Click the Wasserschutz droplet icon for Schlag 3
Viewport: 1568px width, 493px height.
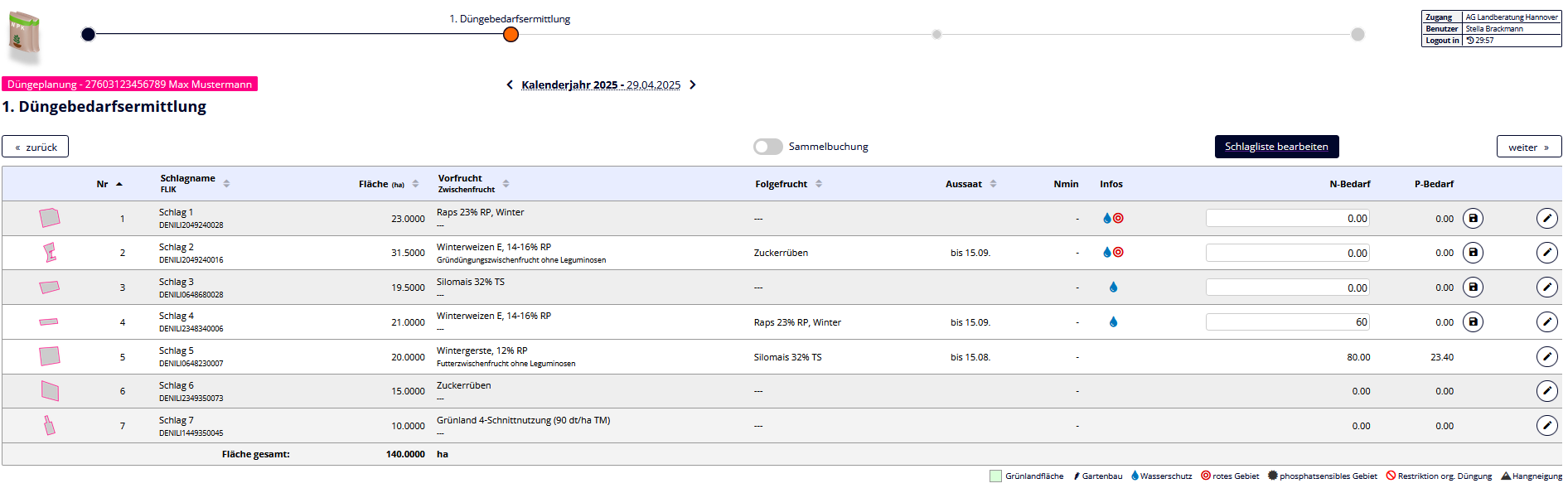[x=1113, y=288]
